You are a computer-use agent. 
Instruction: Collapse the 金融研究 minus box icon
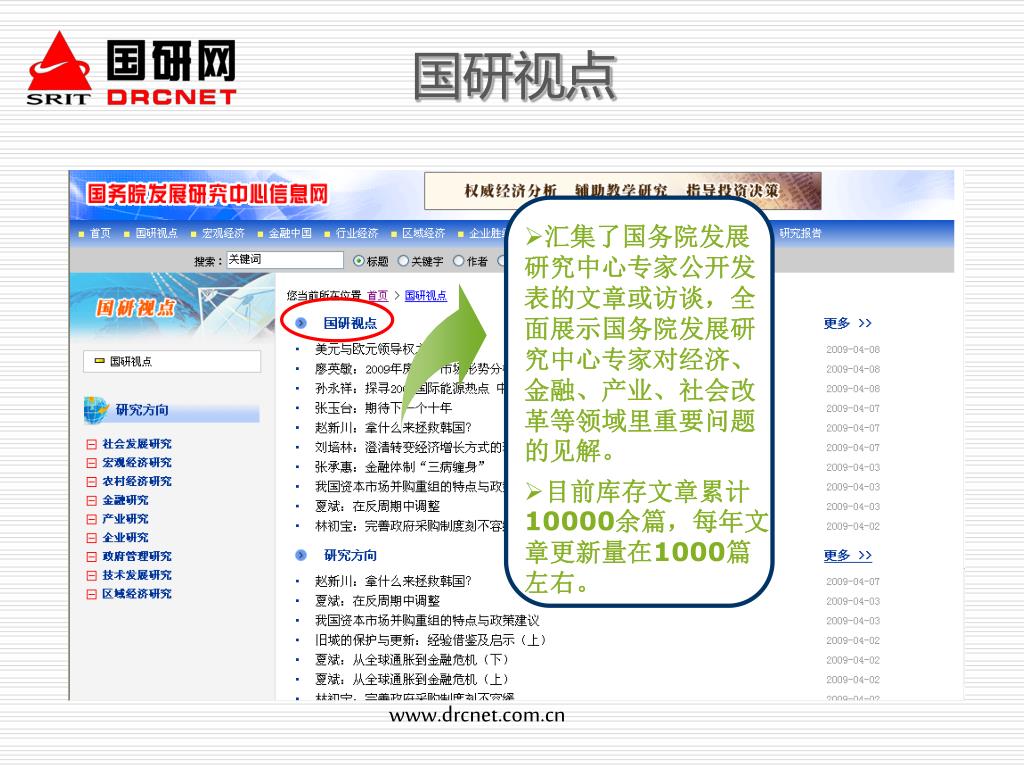tap(91, 501)
